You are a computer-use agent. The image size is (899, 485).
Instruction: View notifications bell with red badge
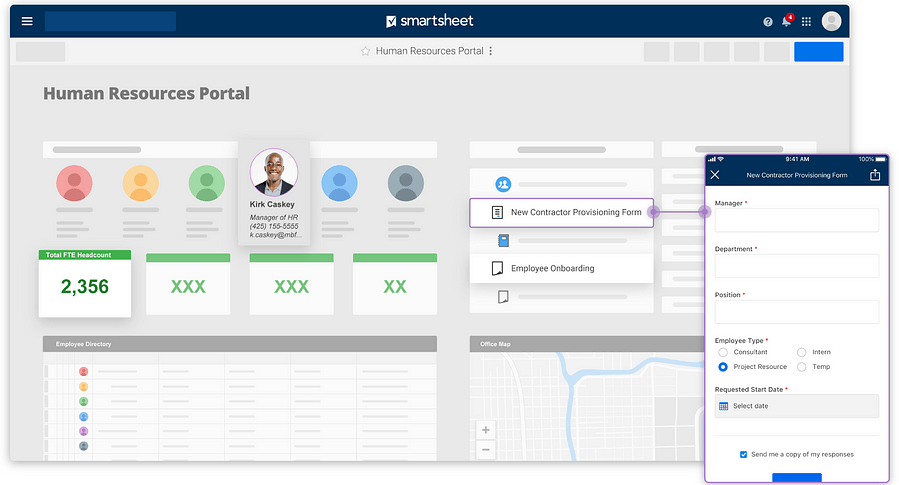(787, 21)
